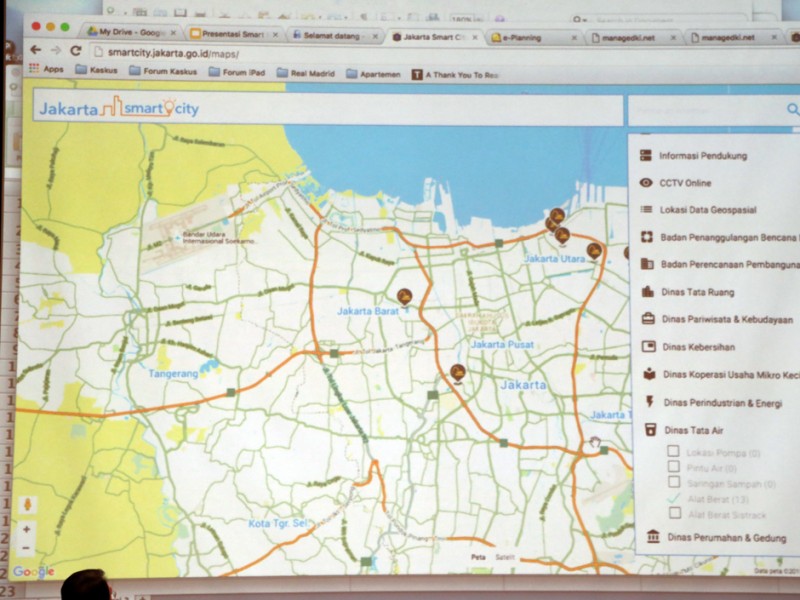Click the Street View pegman icon

pos(27,505)
